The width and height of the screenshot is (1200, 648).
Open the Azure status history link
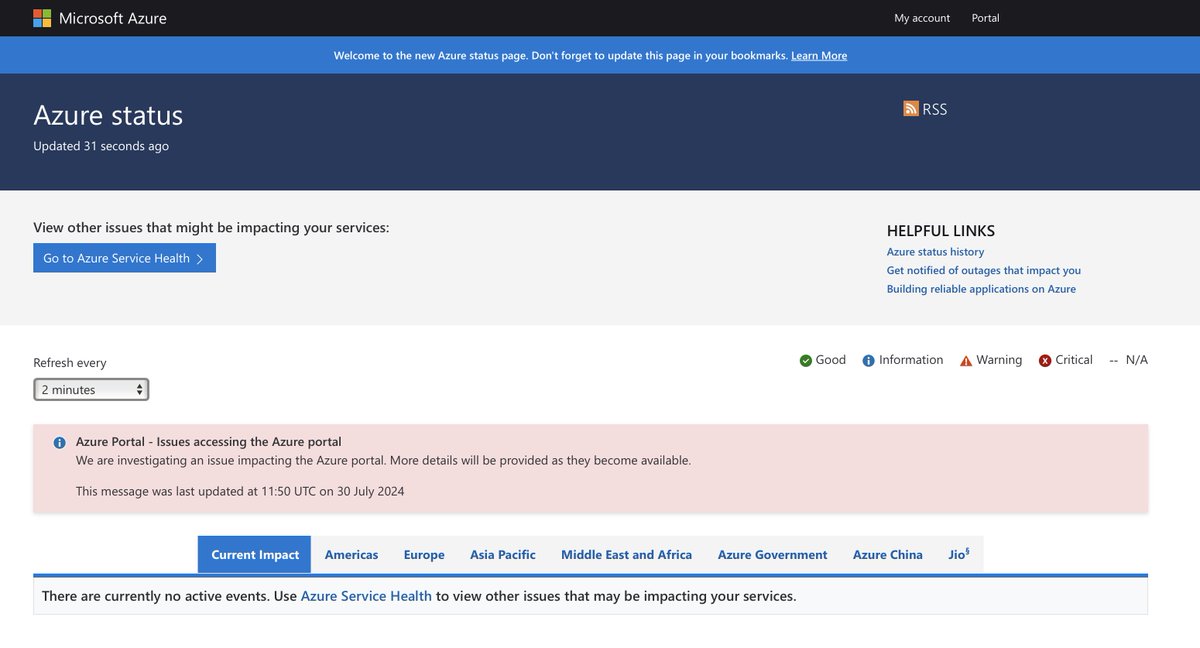[x=935, y=252]
